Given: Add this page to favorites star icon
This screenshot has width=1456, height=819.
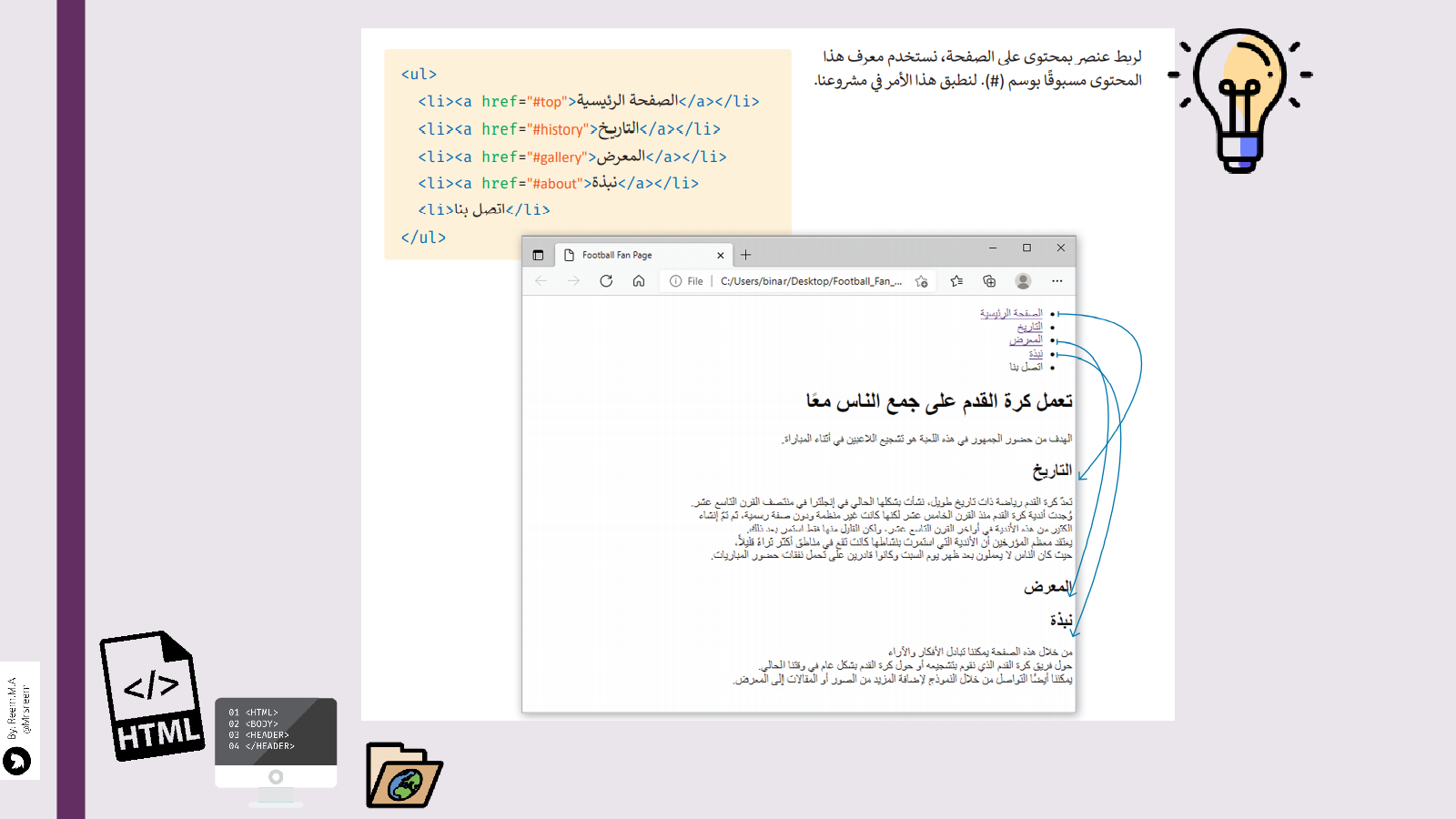Looking at the screenshot, I should click(922, 281).
